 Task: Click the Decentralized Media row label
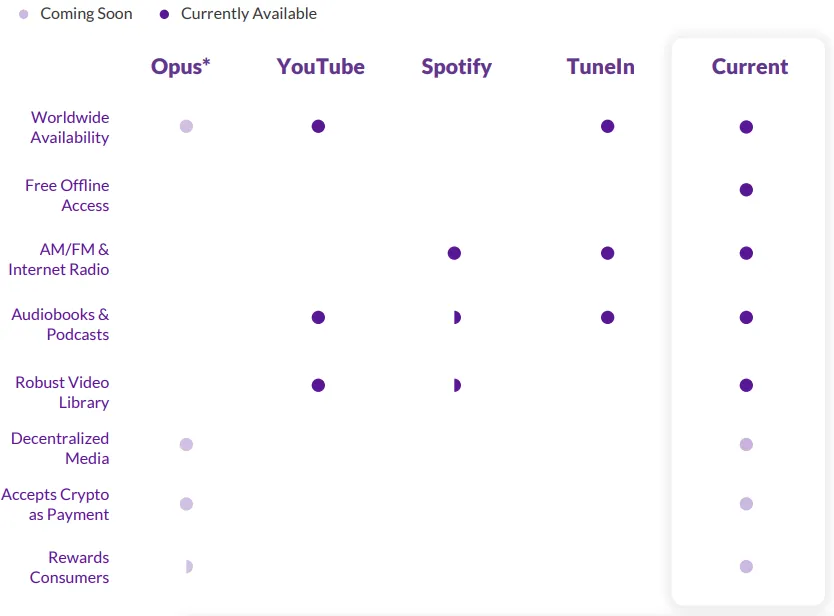60,448
